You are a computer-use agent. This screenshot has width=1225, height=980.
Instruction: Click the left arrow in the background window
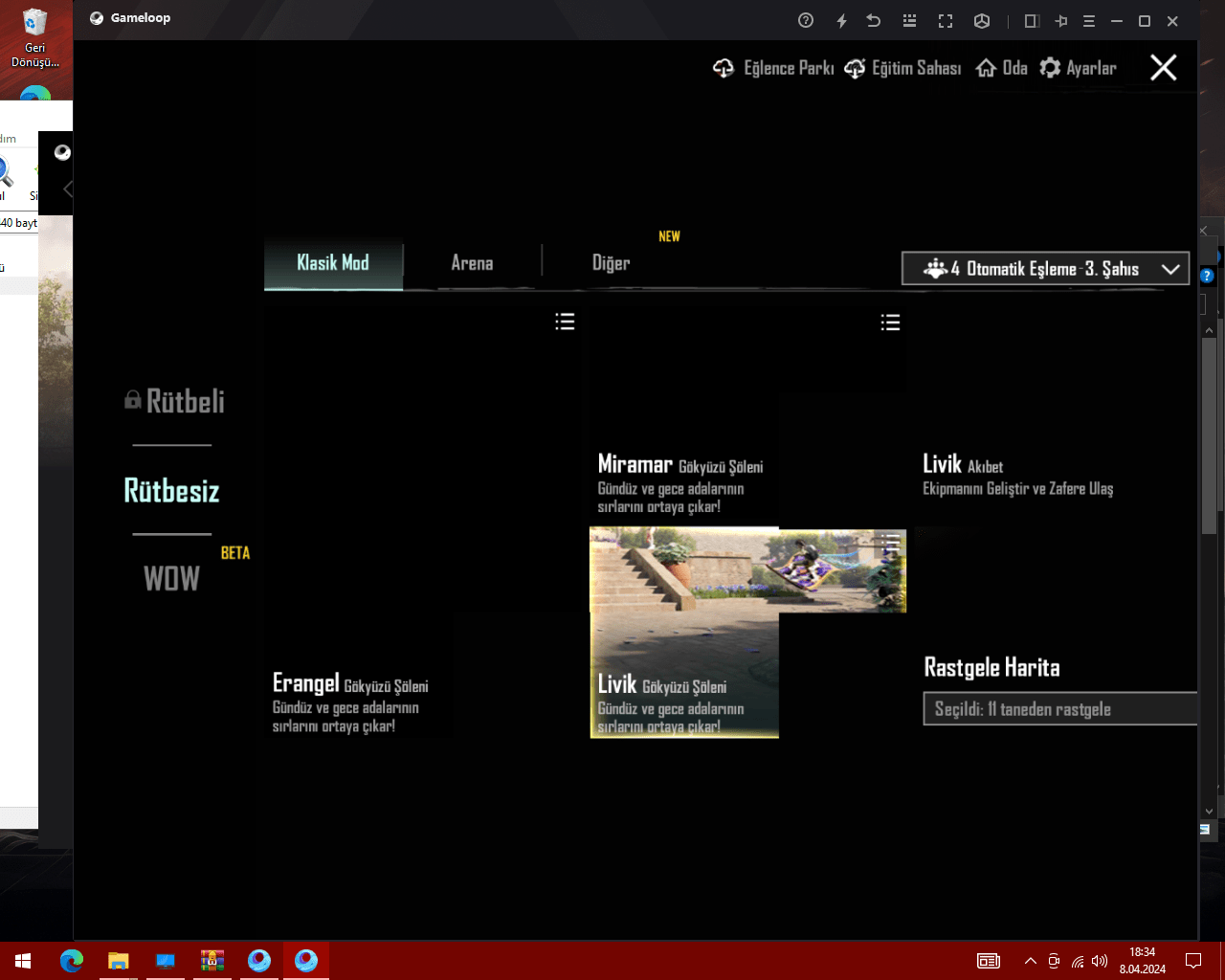67,189
